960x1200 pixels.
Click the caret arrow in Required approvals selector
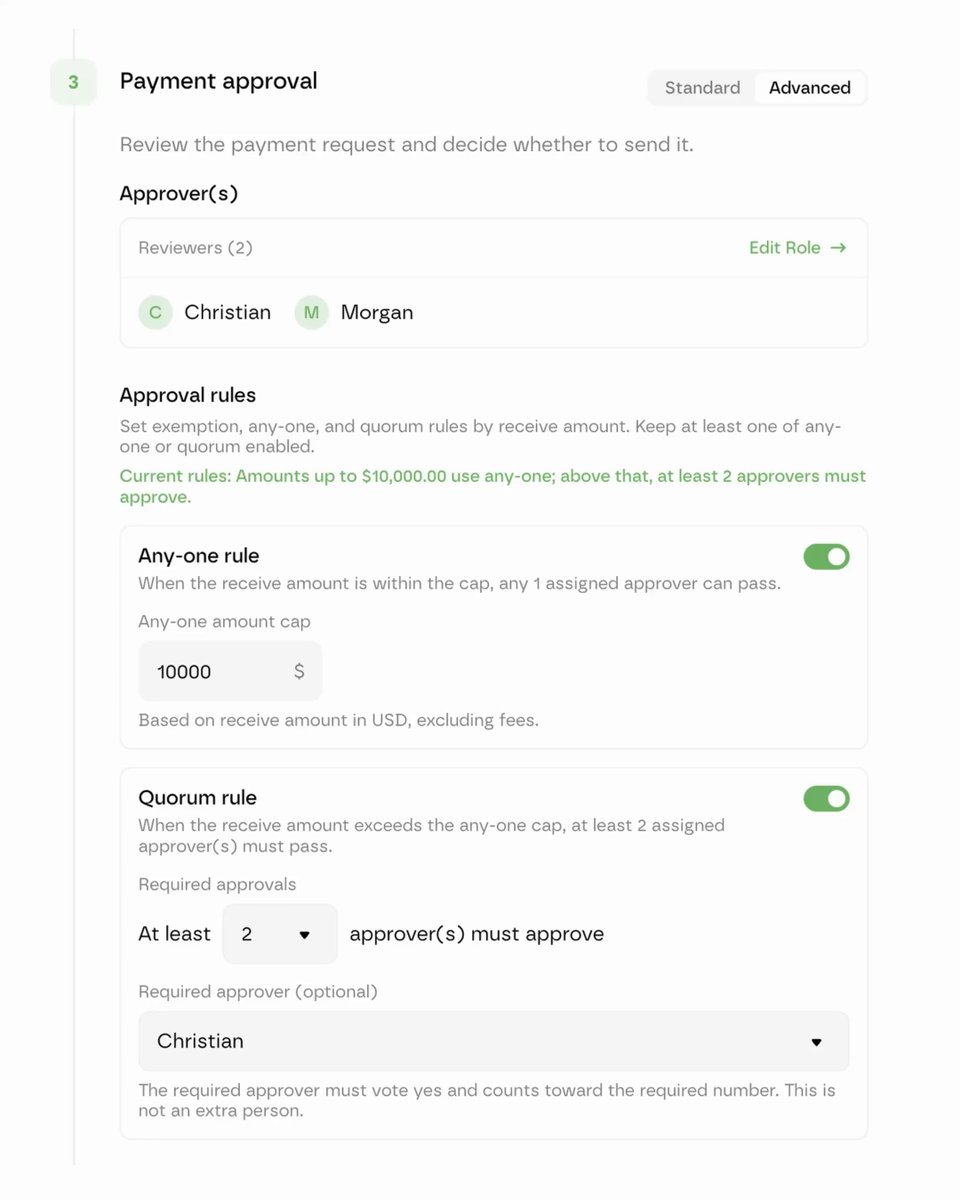(305, 935)
